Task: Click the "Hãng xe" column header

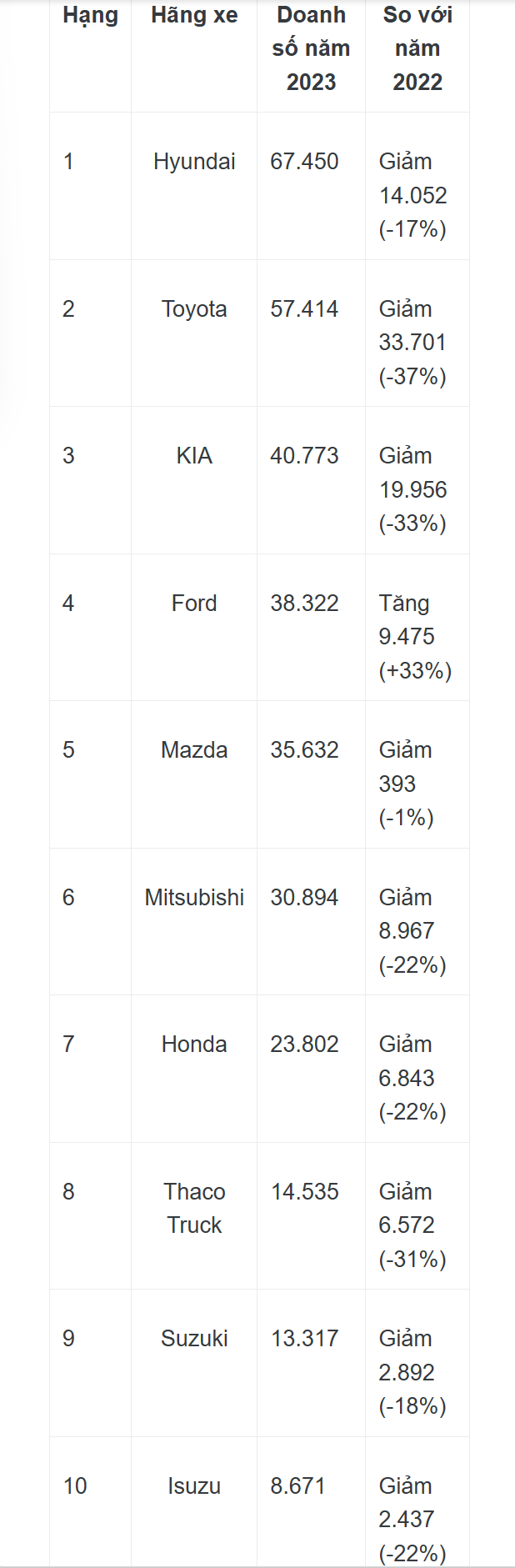Action: point(194,16)
